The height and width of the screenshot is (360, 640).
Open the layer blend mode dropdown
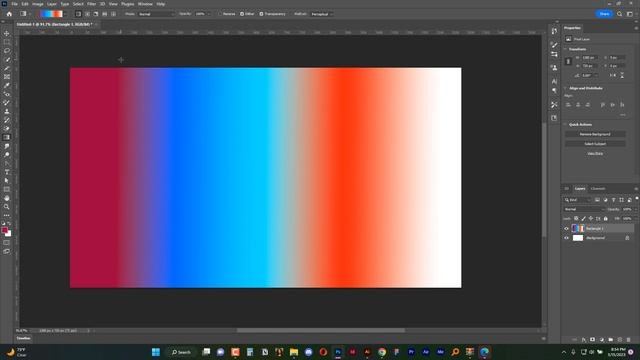(x=584, y=209)
